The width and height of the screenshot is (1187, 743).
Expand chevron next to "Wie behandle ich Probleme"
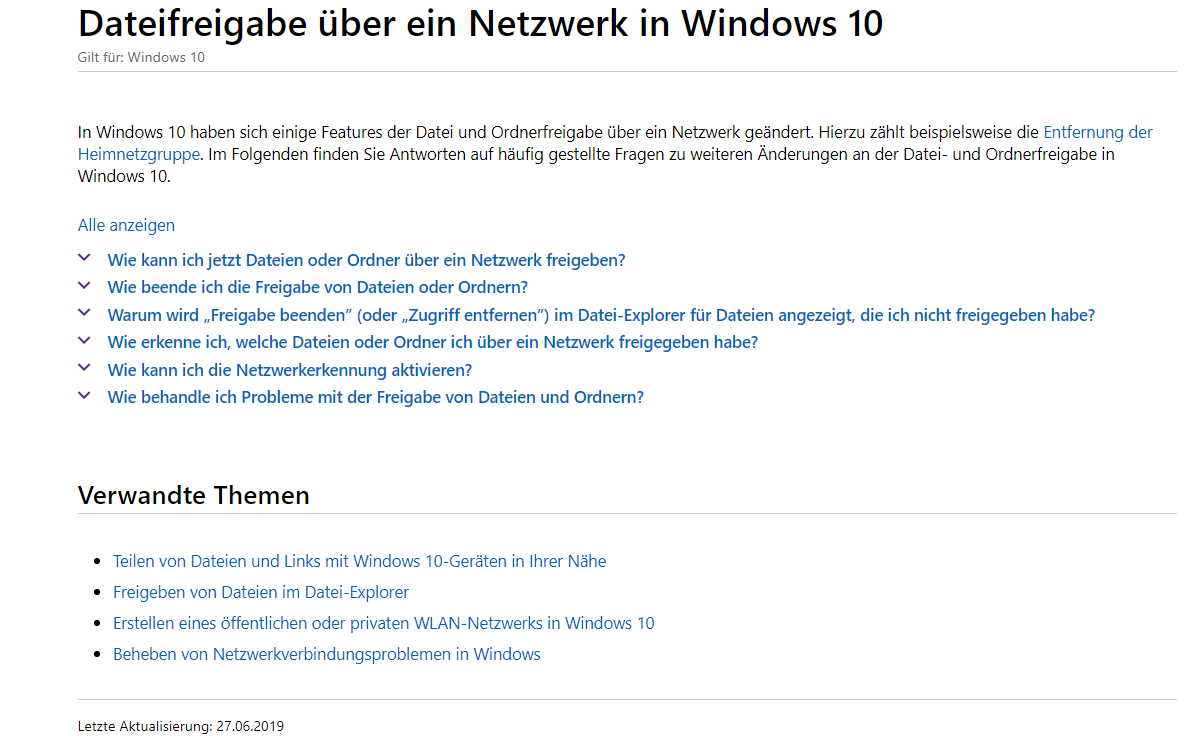click(84, 395)
